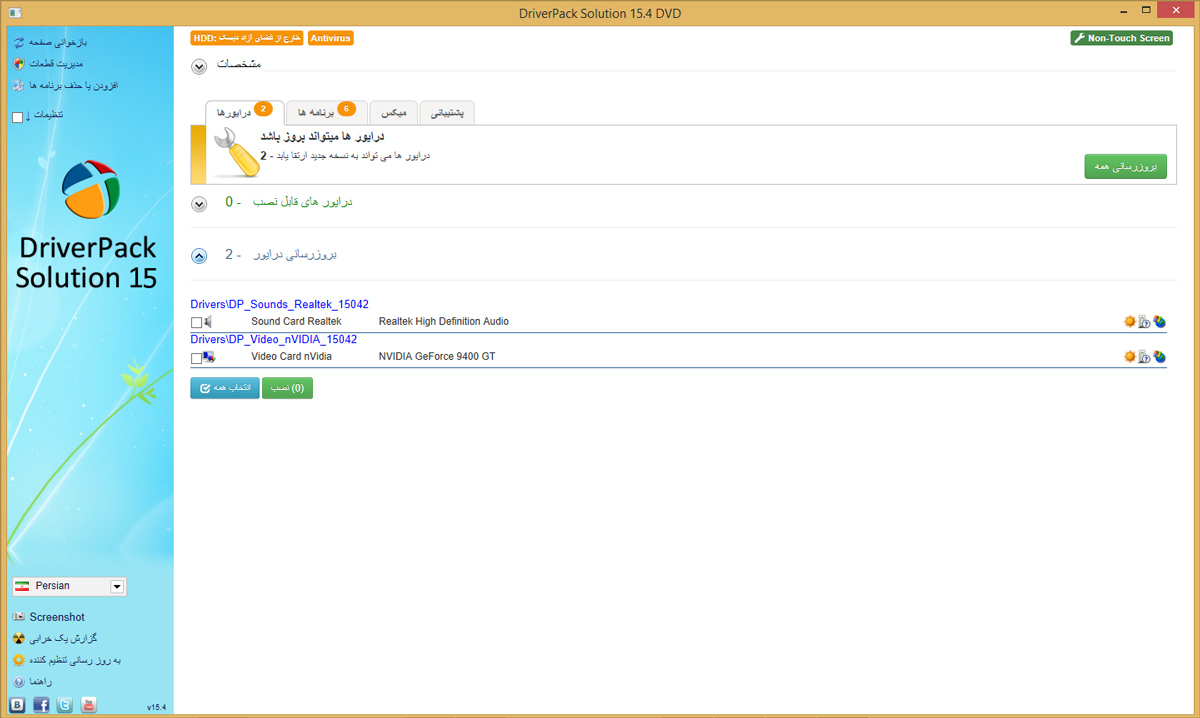Check the Sound Card Realtek checkbox
Screen dimensions: 1200x718
tap(197, 323)
